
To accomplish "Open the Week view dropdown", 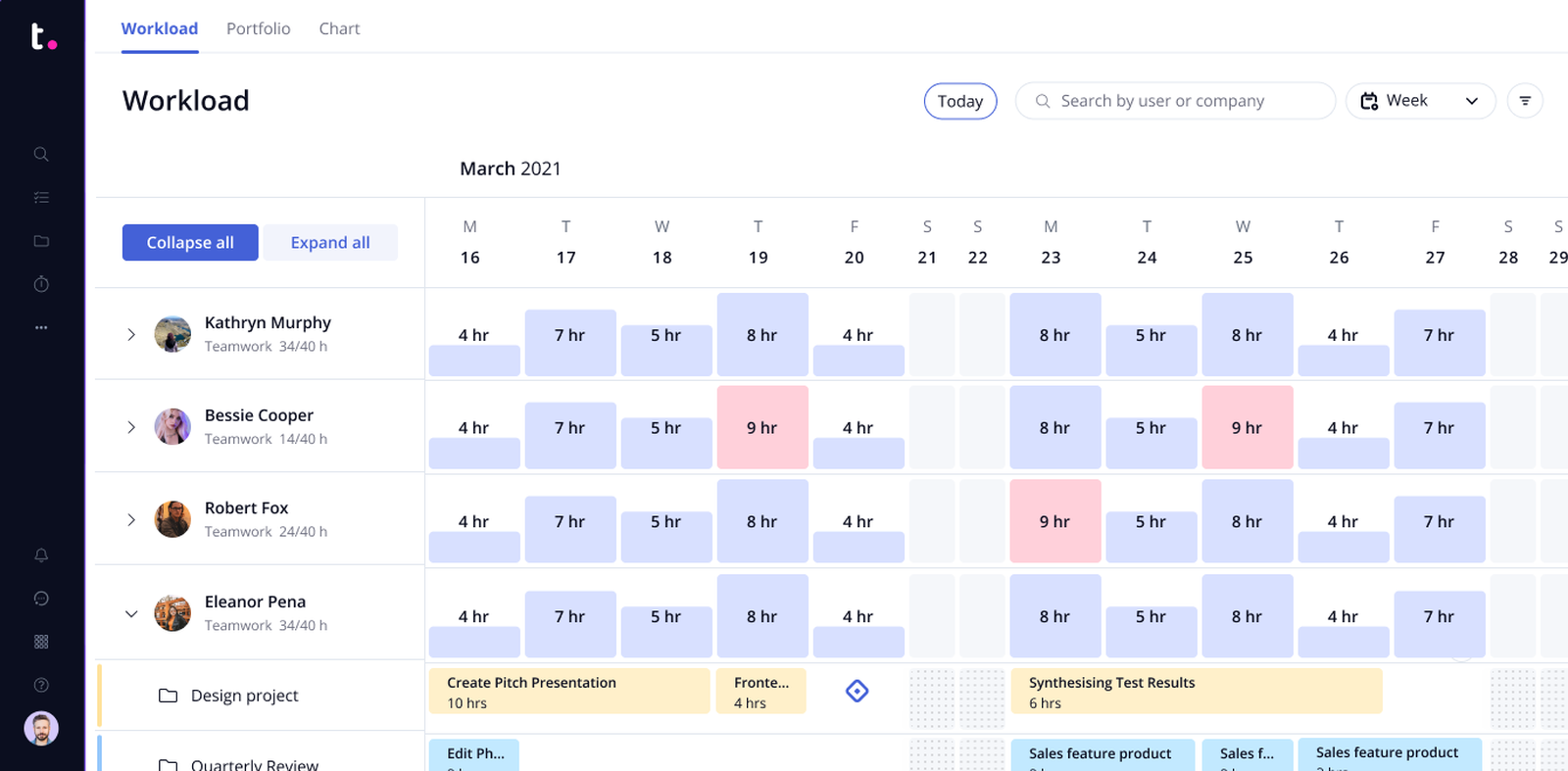I will point(1420,101).
